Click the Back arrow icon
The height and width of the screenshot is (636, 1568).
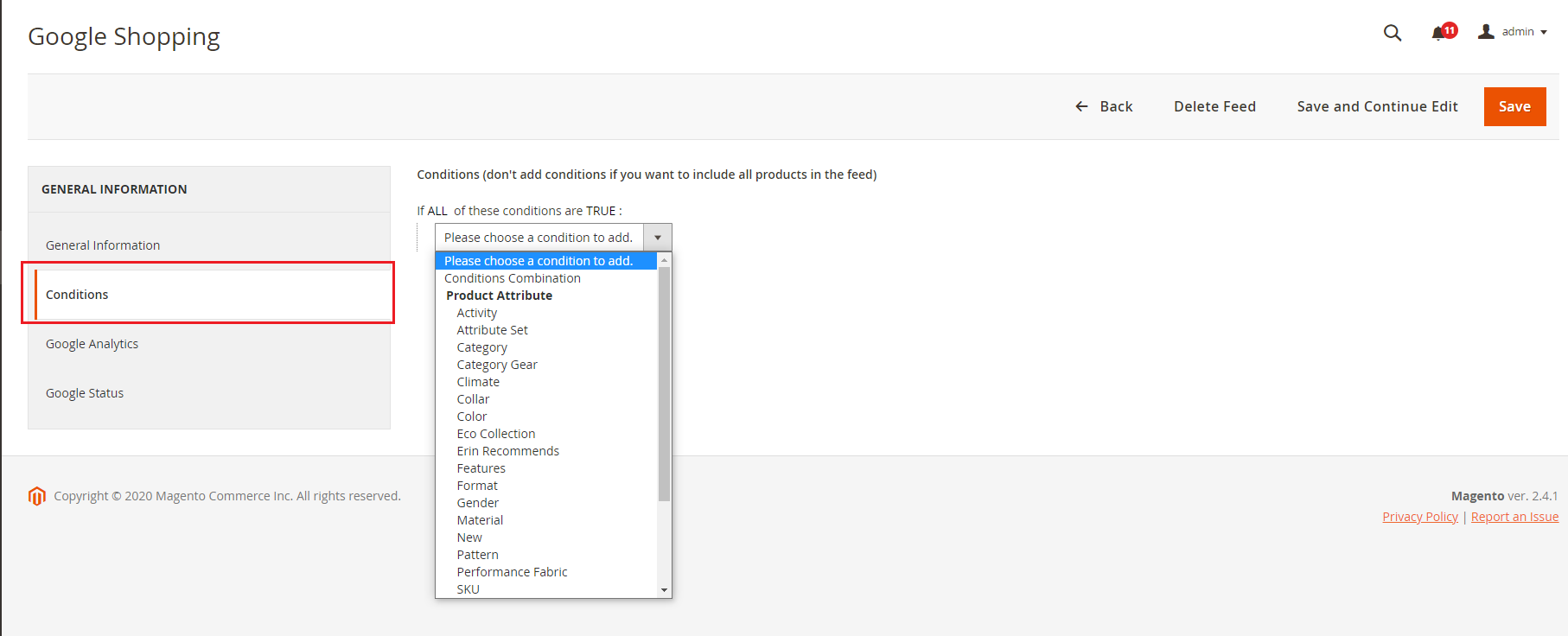tap(1081, 106)
